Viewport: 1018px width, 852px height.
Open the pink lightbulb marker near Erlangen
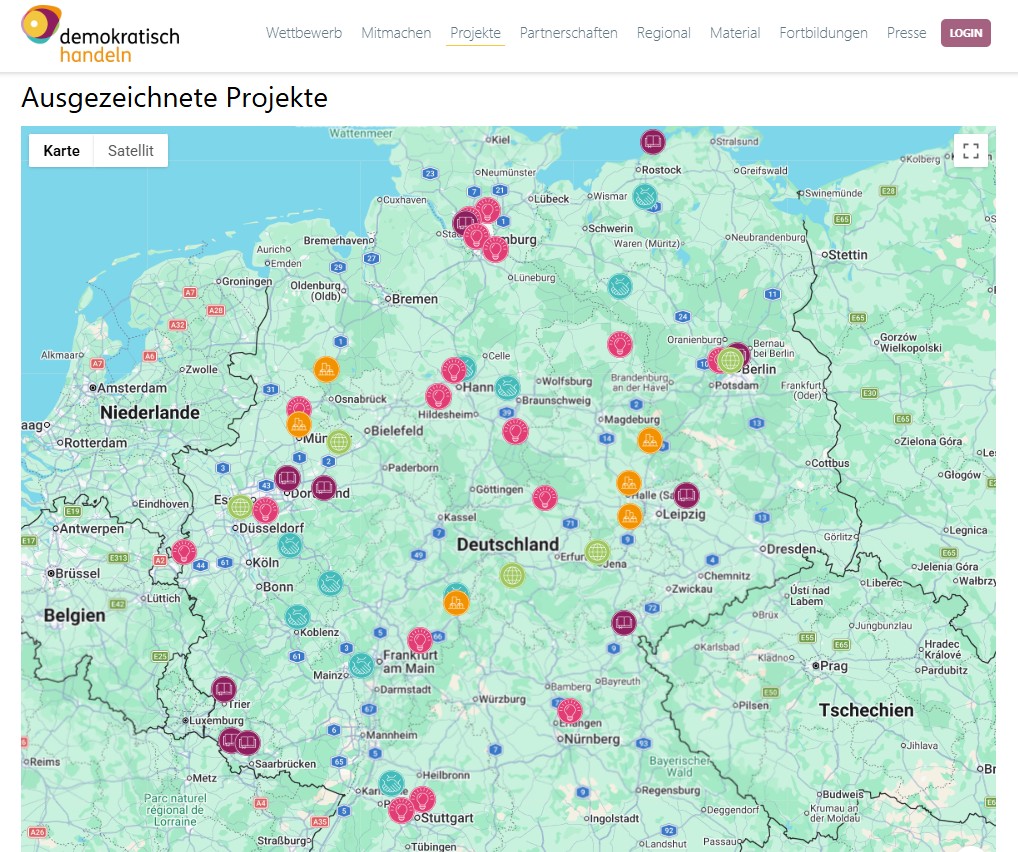point(570,711)
